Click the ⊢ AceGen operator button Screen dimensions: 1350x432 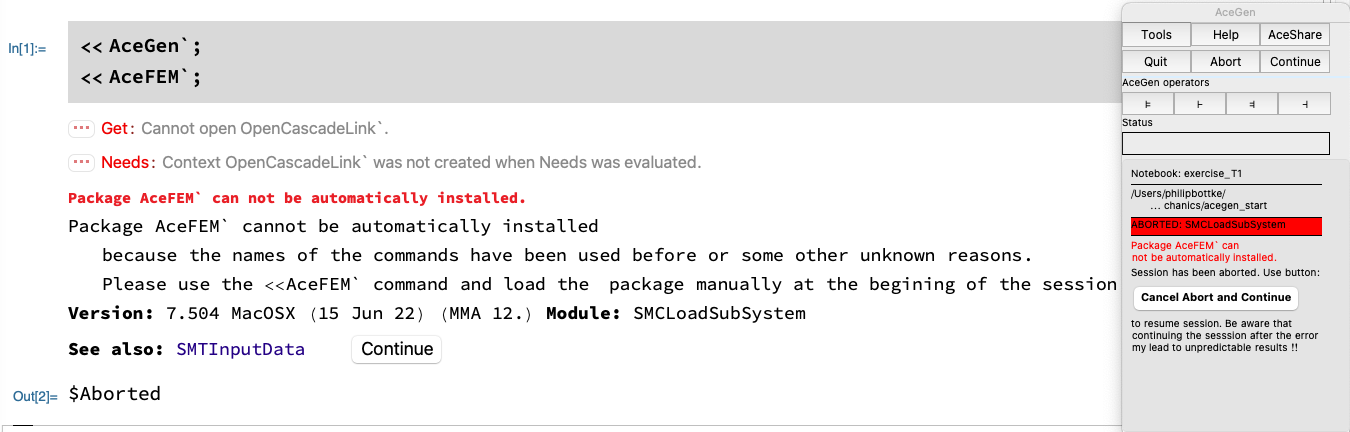pos(1200,104)
